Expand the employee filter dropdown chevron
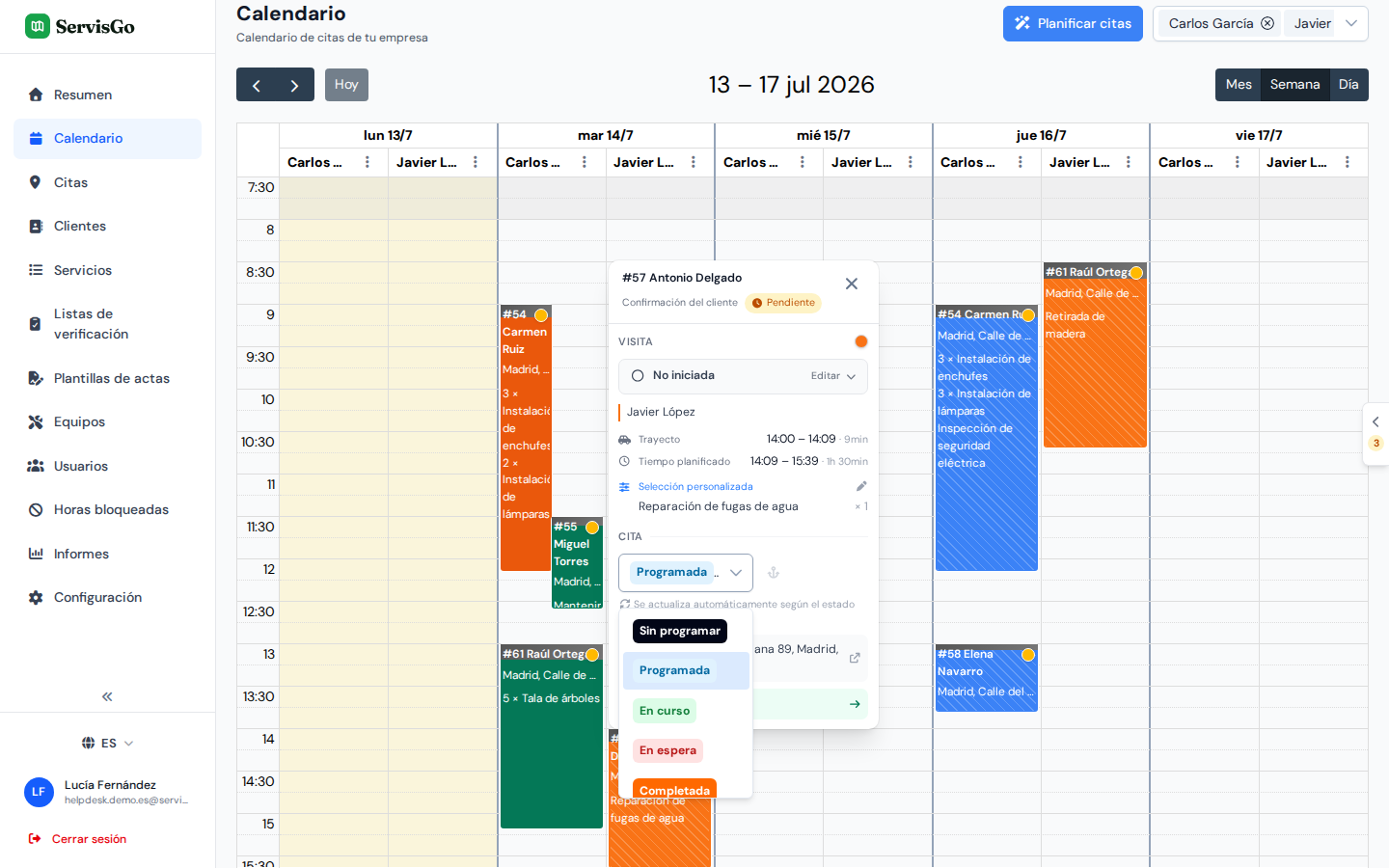This screenshot has height=868, width=1389. (1351, 23)
